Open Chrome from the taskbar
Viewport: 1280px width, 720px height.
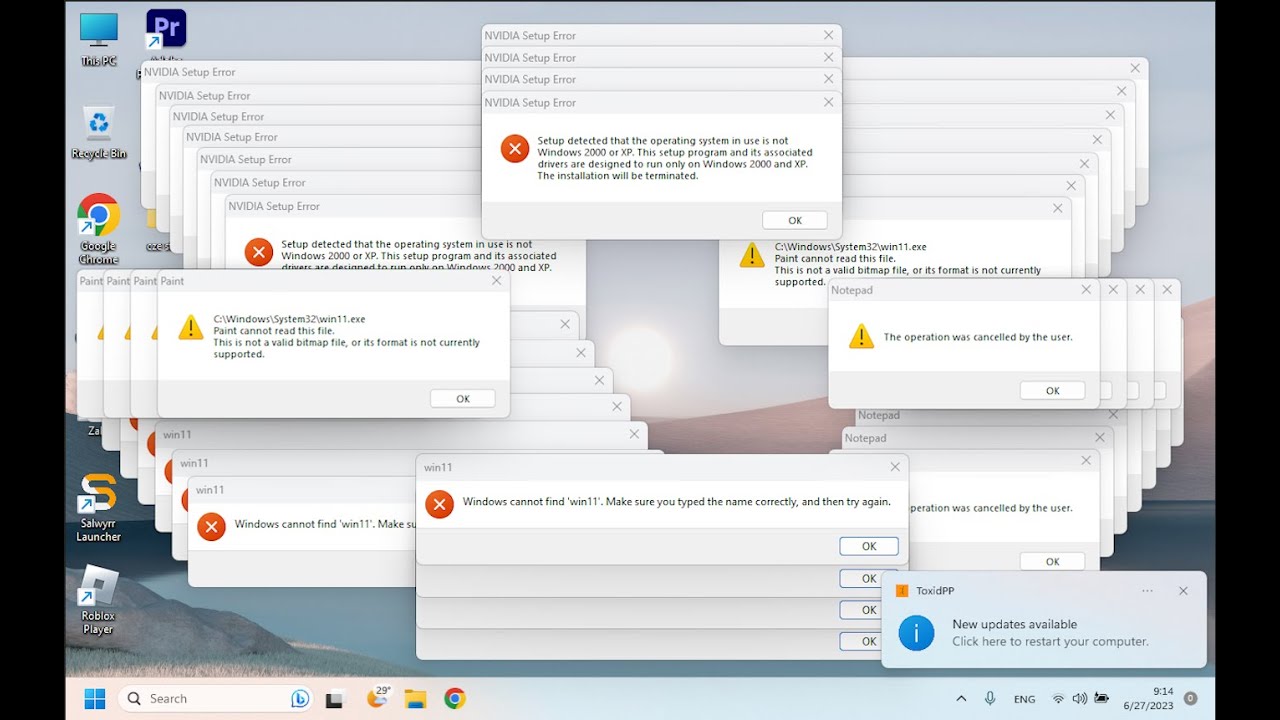[x=455, y=699]
